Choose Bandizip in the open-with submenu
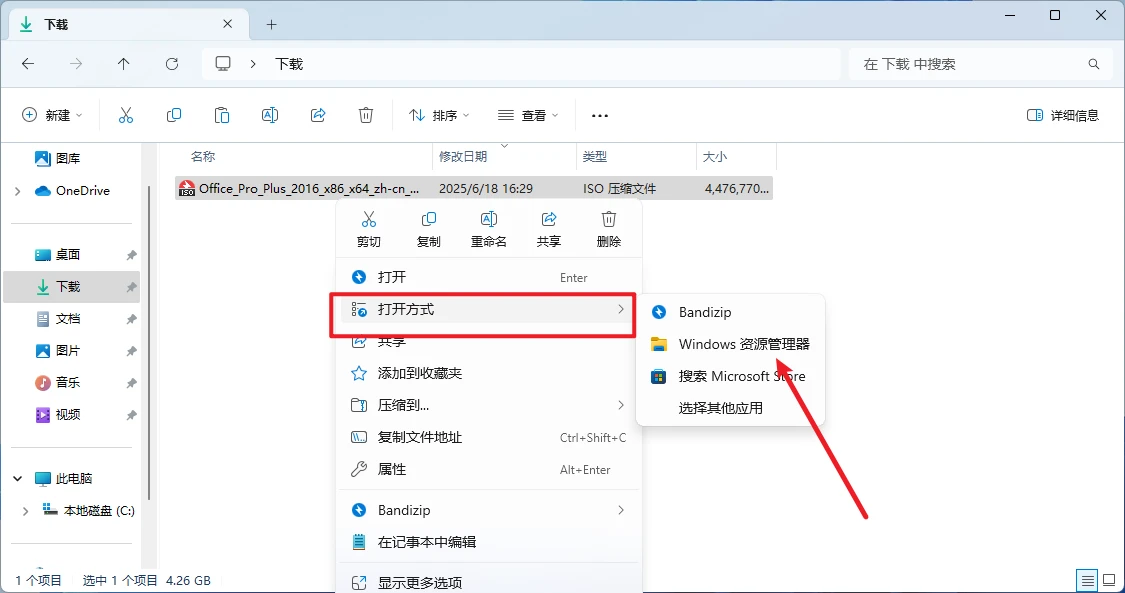 click(x=730, y=313)
